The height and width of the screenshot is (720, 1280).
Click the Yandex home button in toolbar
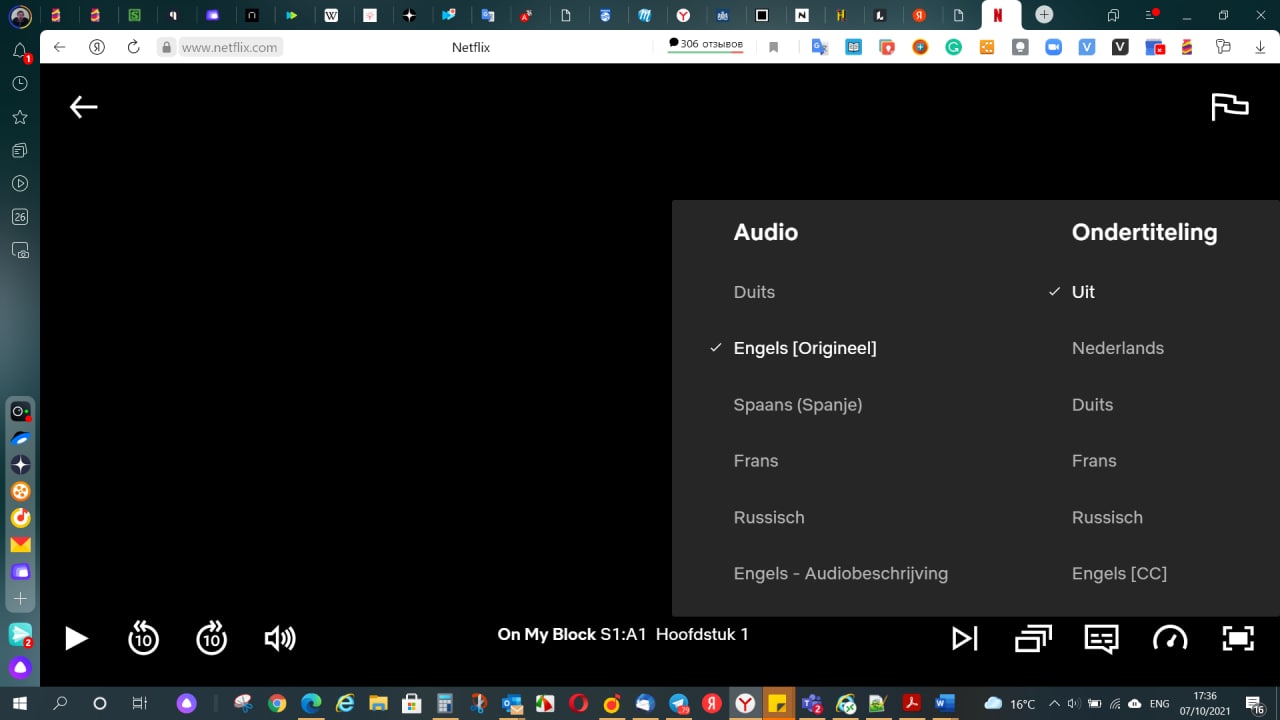pyautogui.click(x=97, y=47)
